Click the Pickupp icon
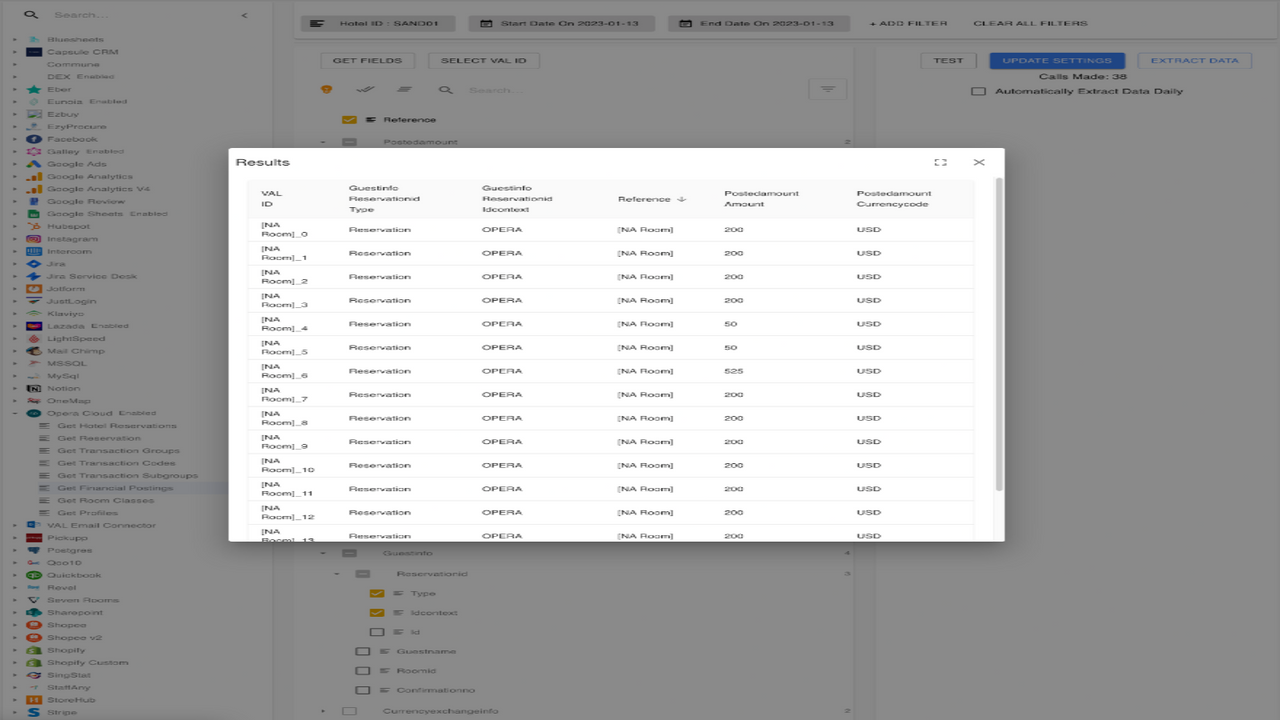The height and width of the screenshot is (720, 1280). pos(34,538)
